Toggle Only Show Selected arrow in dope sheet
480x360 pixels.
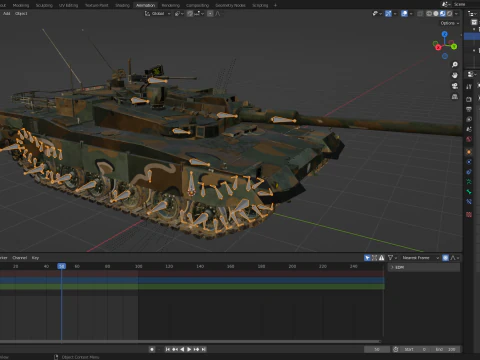point(367,258)
